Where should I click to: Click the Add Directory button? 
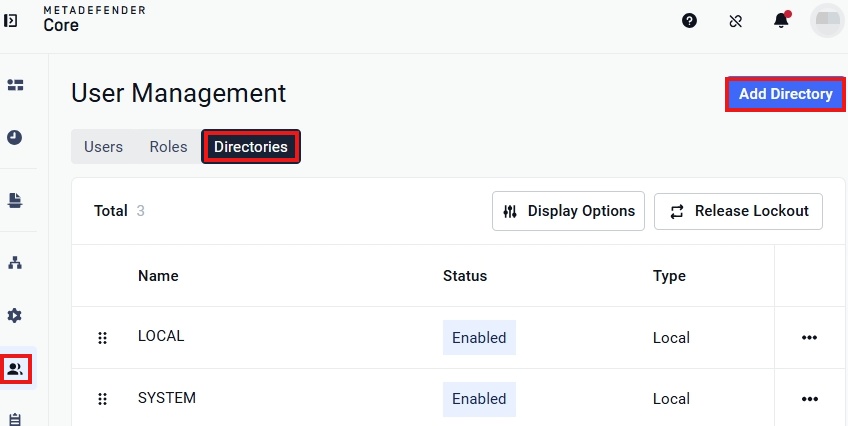click(785, 94)
